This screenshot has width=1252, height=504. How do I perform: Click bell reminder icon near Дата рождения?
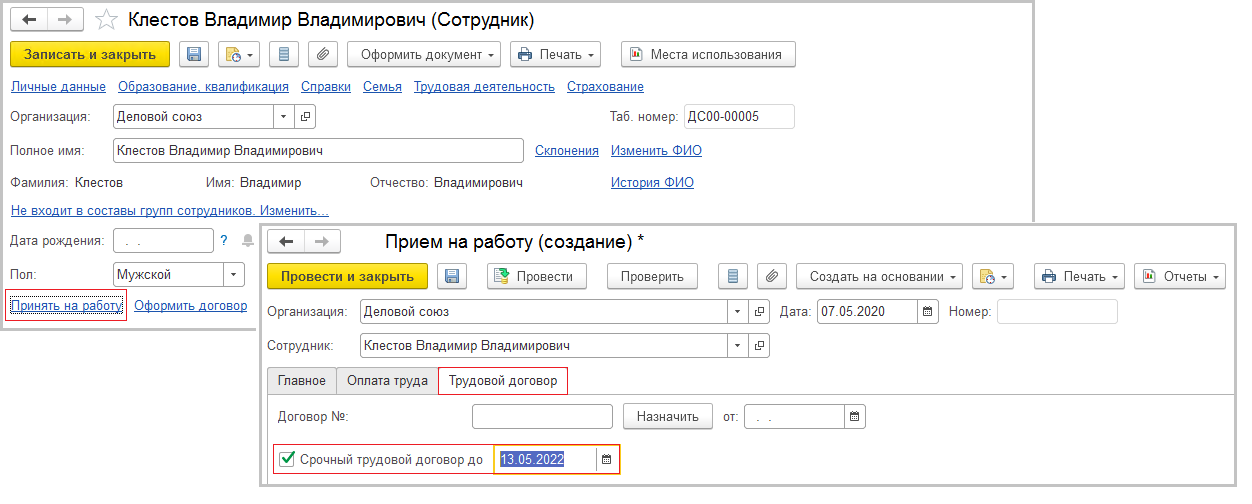coord(246,240)
